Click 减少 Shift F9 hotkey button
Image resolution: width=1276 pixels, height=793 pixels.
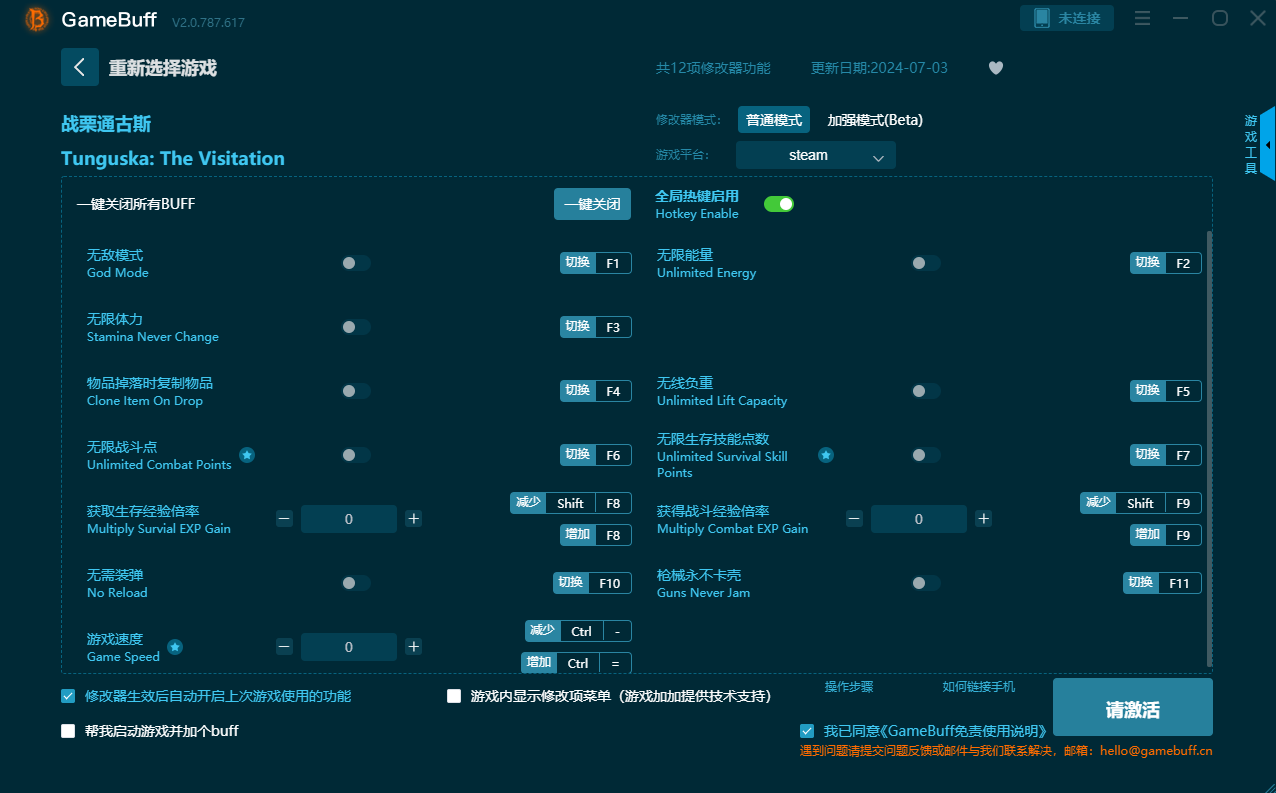pyautogui.click(x=1141, y=503)
